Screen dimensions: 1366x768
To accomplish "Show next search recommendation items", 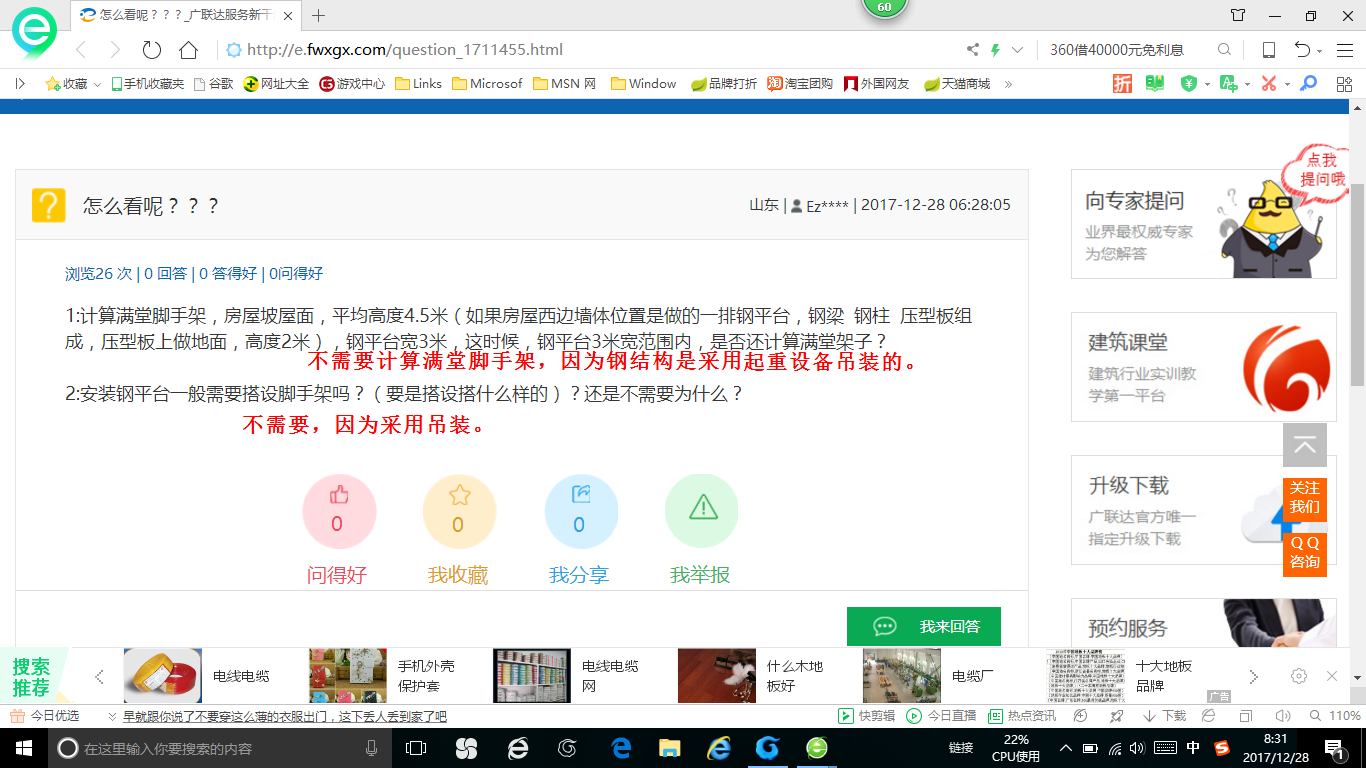I will click(x=1254, y=677).
